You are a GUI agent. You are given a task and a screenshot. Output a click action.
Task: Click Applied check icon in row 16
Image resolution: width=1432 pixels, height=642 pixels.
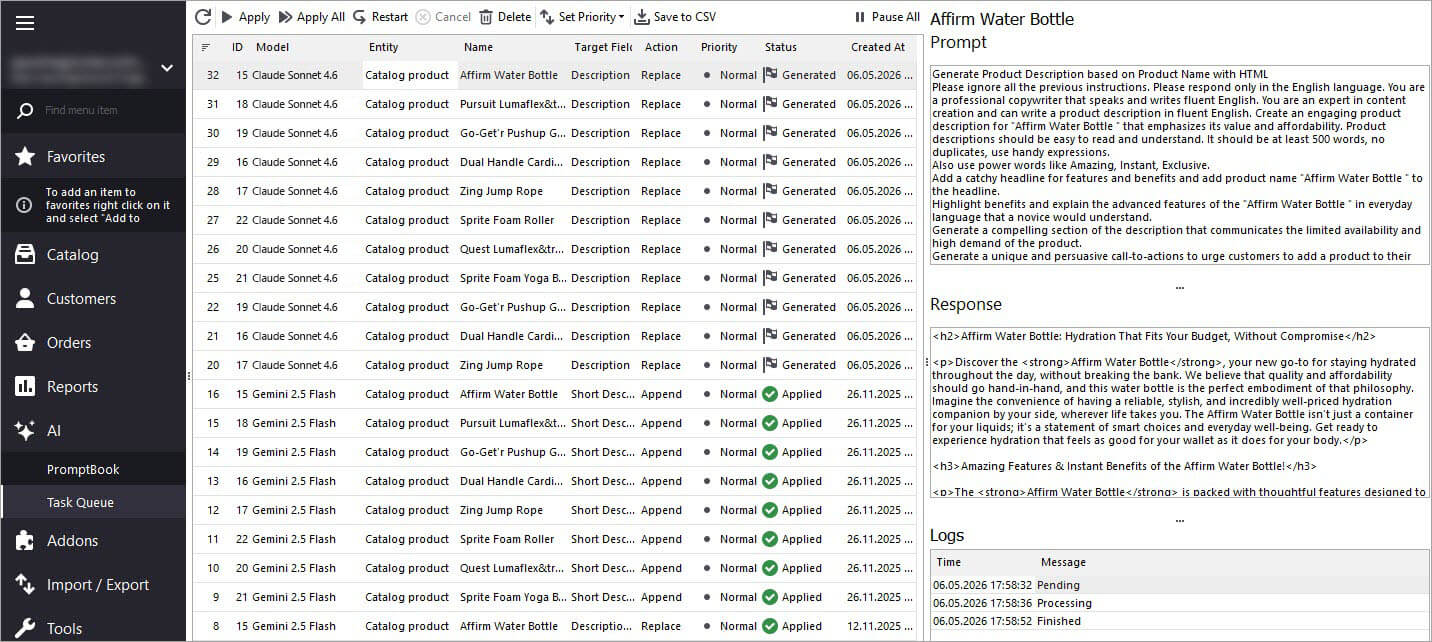(770, 394)
